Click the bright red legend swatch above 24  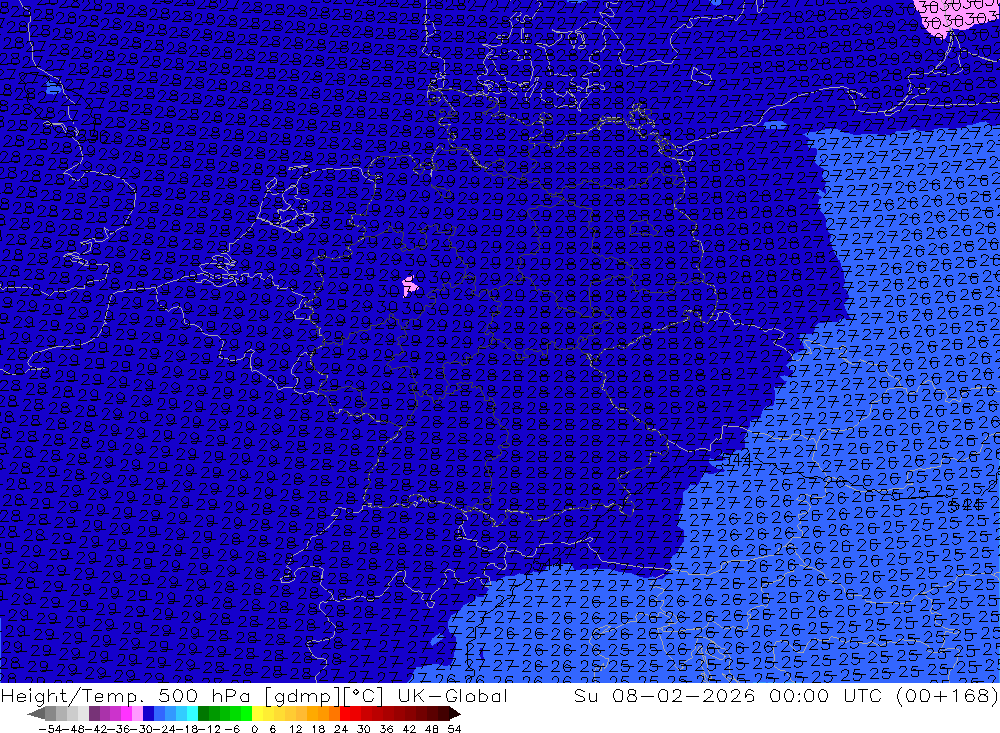click(345, 713)
